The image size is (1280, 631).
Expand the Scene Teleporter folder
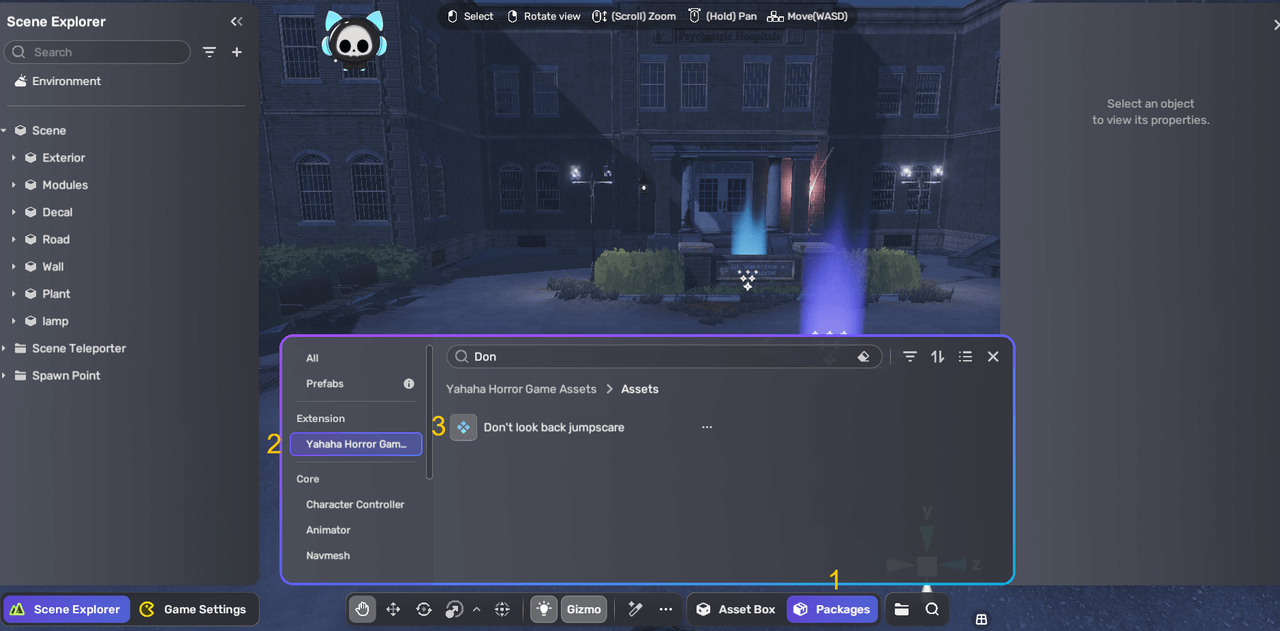point(5,349)
